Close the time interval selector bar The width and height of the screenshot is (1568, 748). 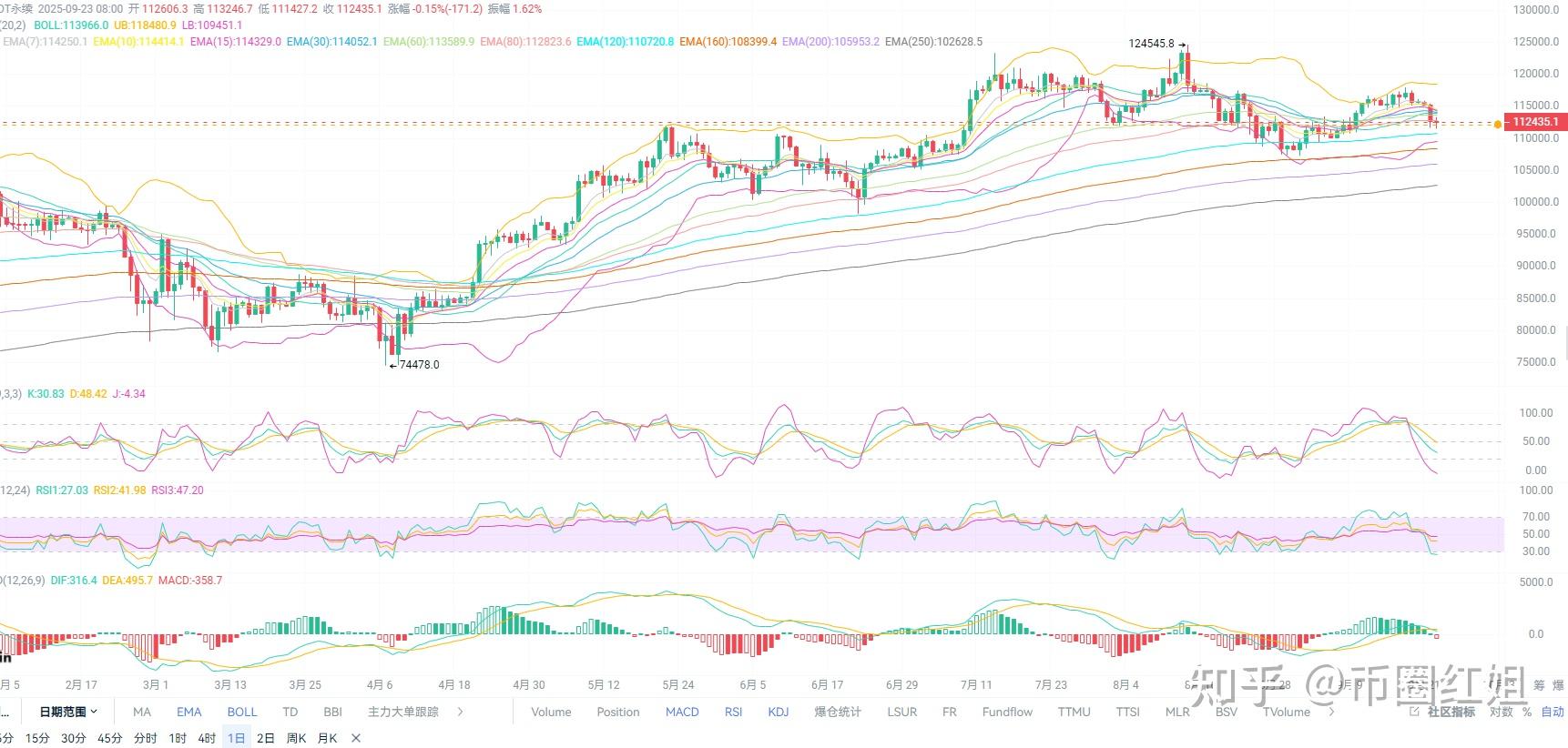coord(356,738)
